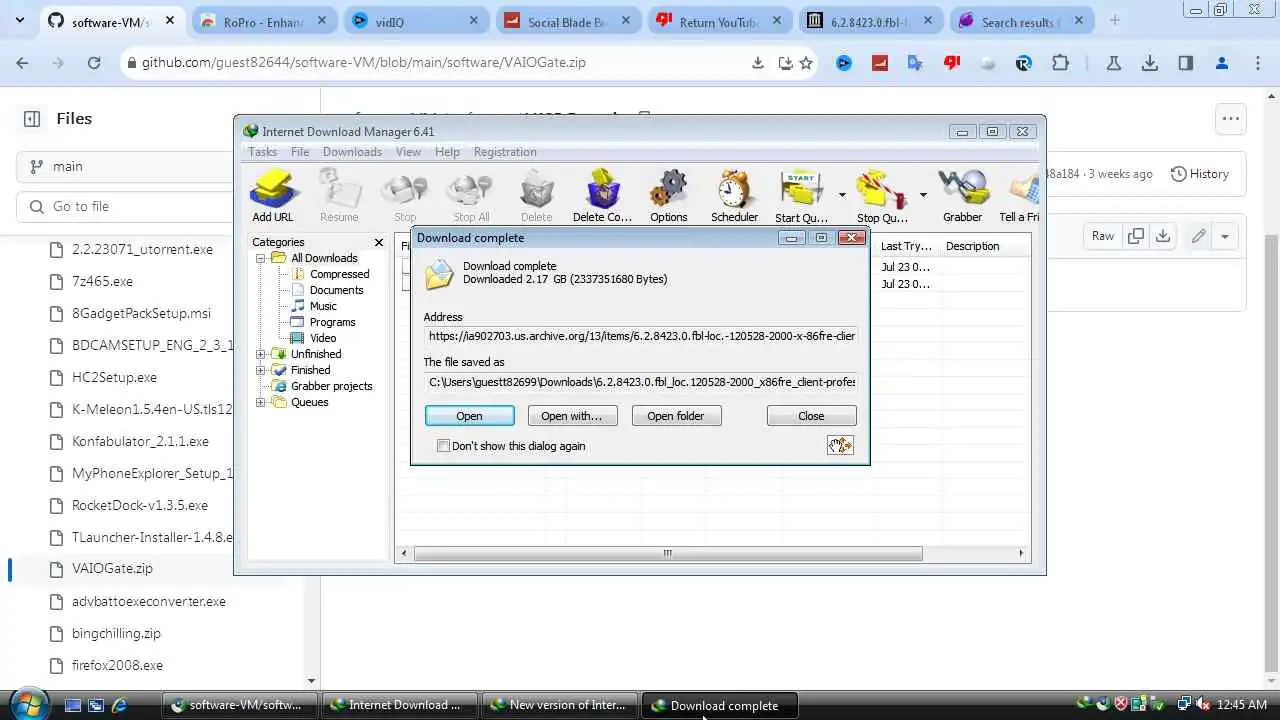Click the Close button in the dialog
1280x720 pixels.
point(811,416)
